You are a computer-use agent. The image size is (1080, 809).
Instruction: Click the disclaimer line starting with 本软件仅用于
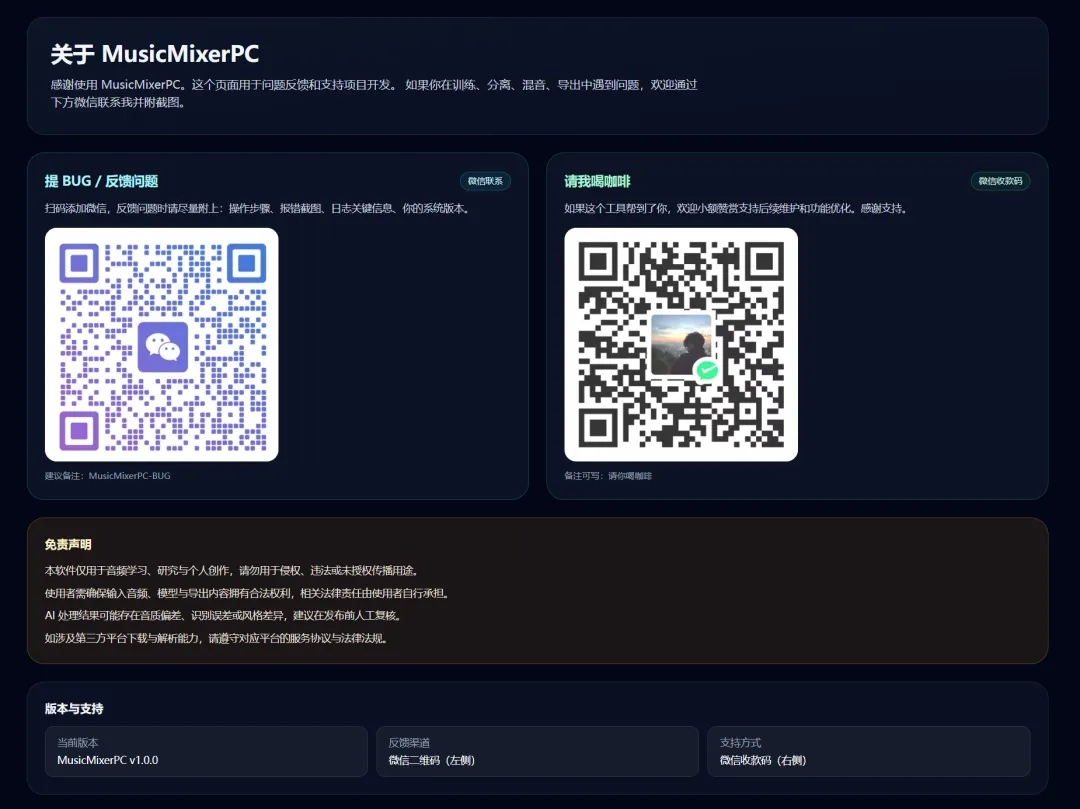(232, 571)
